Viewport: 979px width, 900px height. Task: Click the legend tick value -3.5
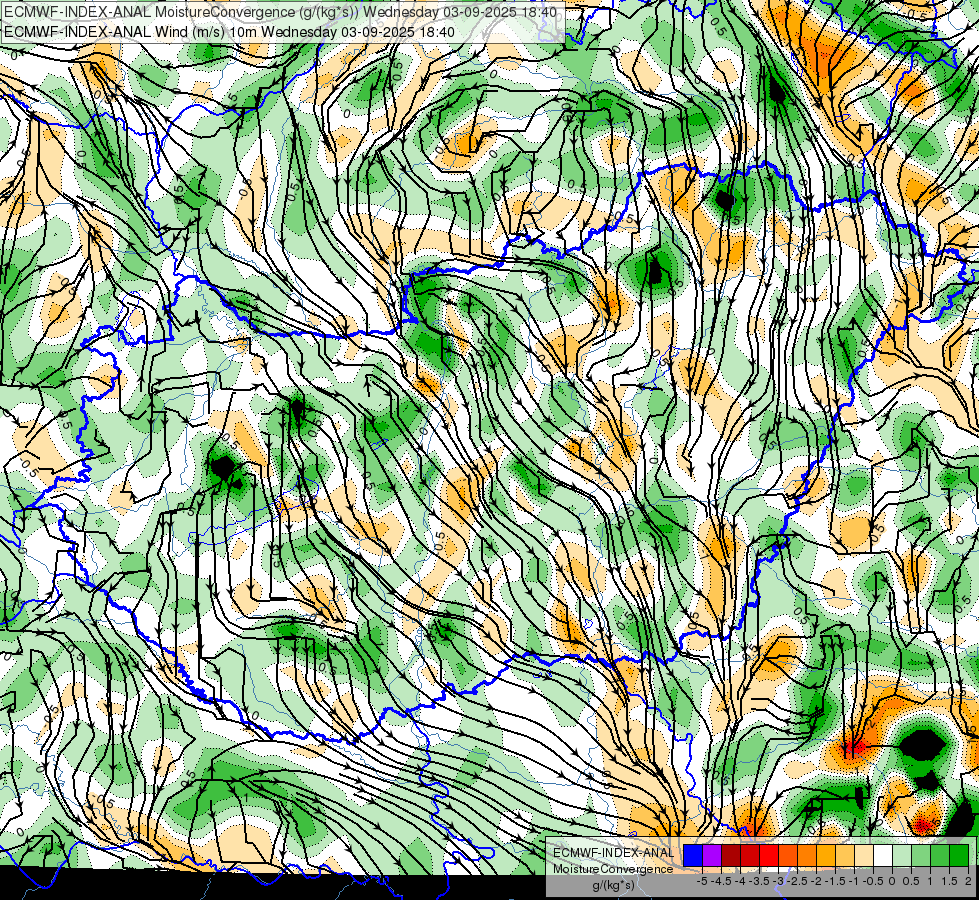pyautogui.click(x=759, y=881)
